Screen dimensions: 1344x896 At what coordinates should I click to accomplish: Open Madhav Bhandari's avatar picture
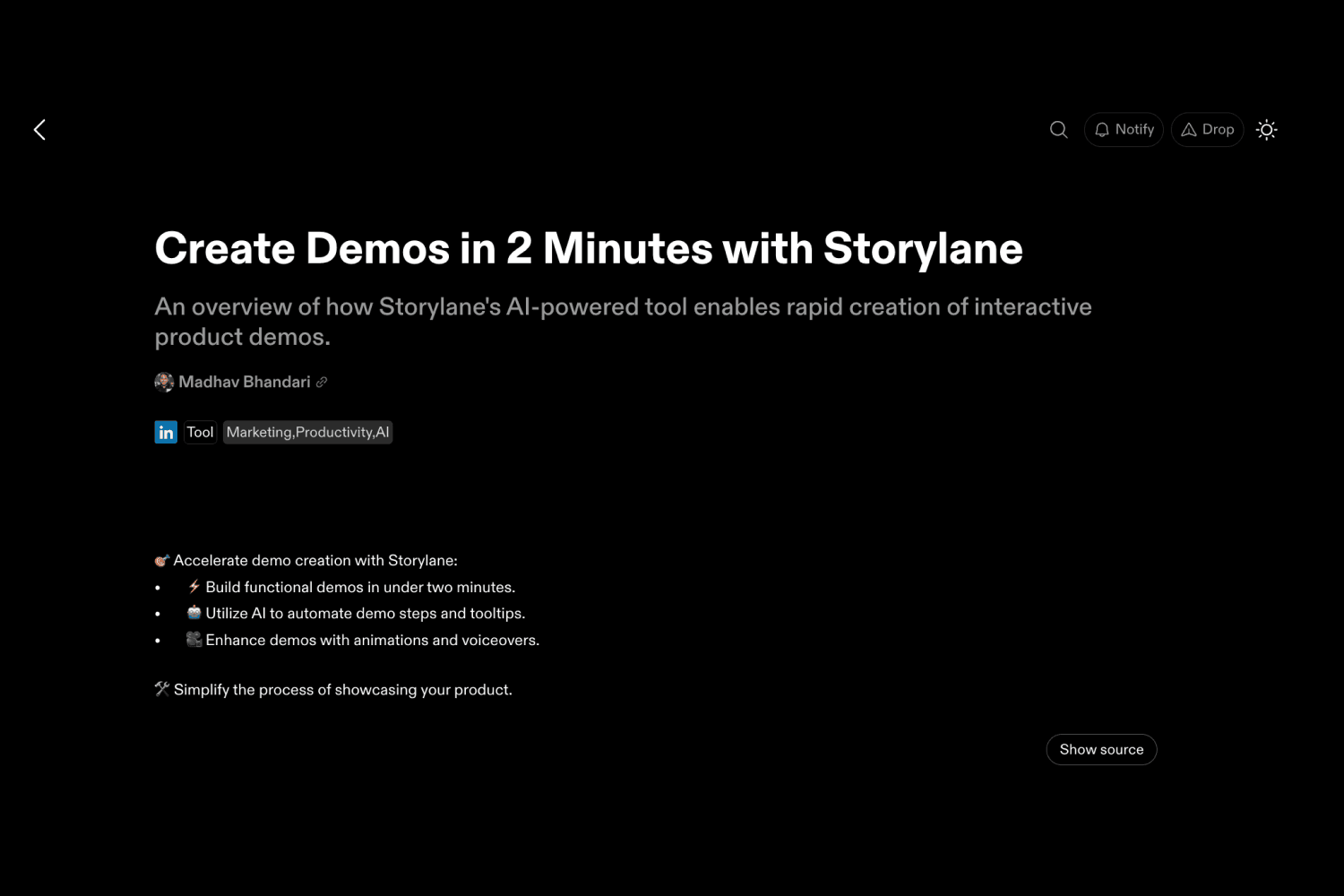(164, 383)
